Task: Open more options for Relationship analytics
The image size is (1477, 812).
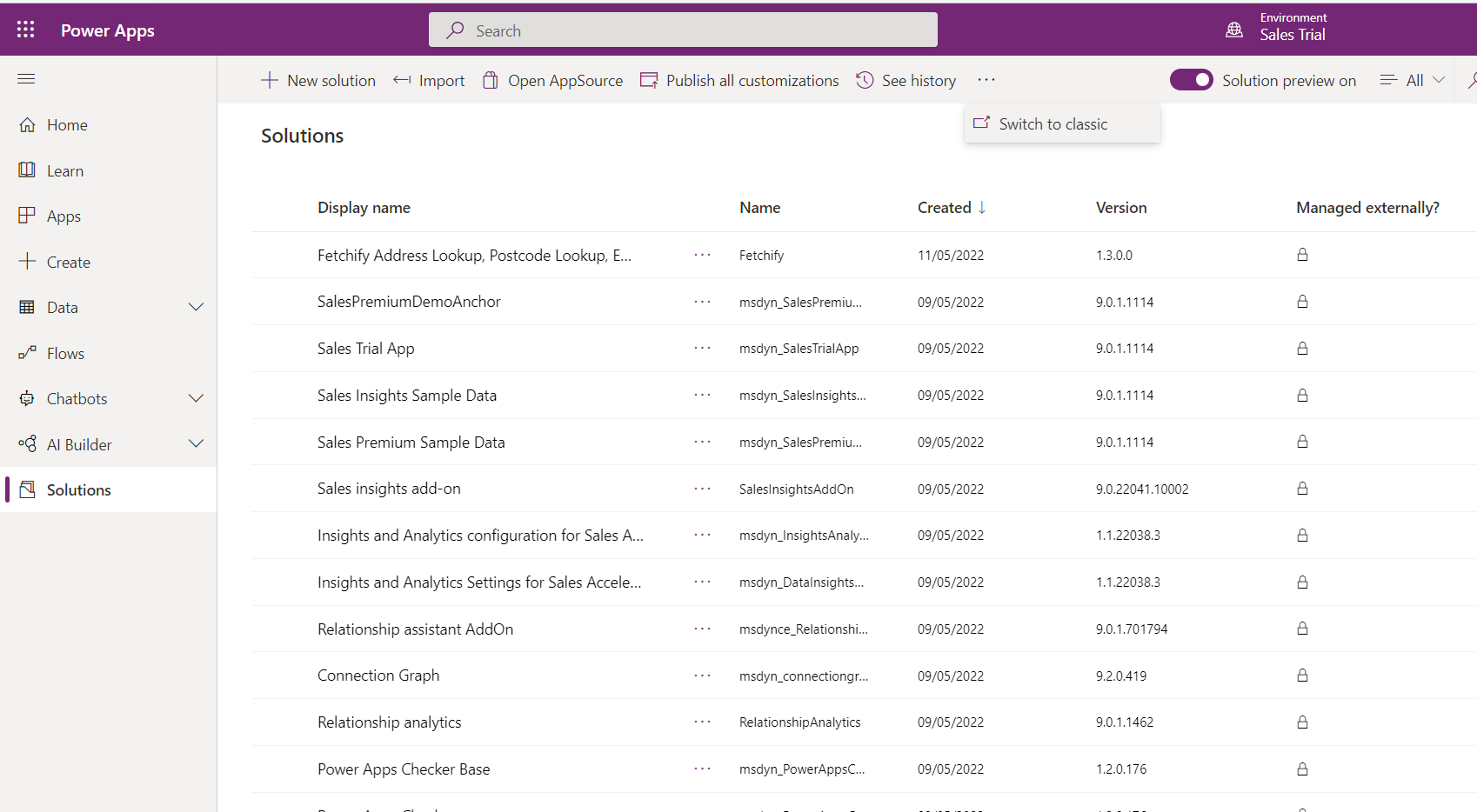Action: pos(703,722)
